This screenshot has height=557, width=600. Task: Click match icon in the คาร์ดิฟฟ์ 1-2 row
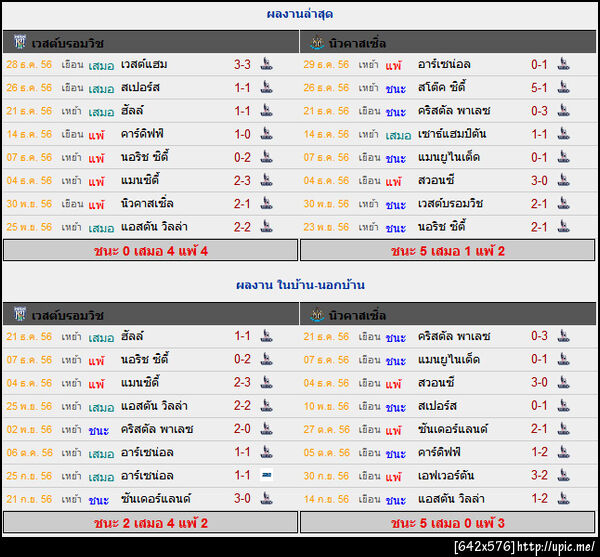pos(563,452)
